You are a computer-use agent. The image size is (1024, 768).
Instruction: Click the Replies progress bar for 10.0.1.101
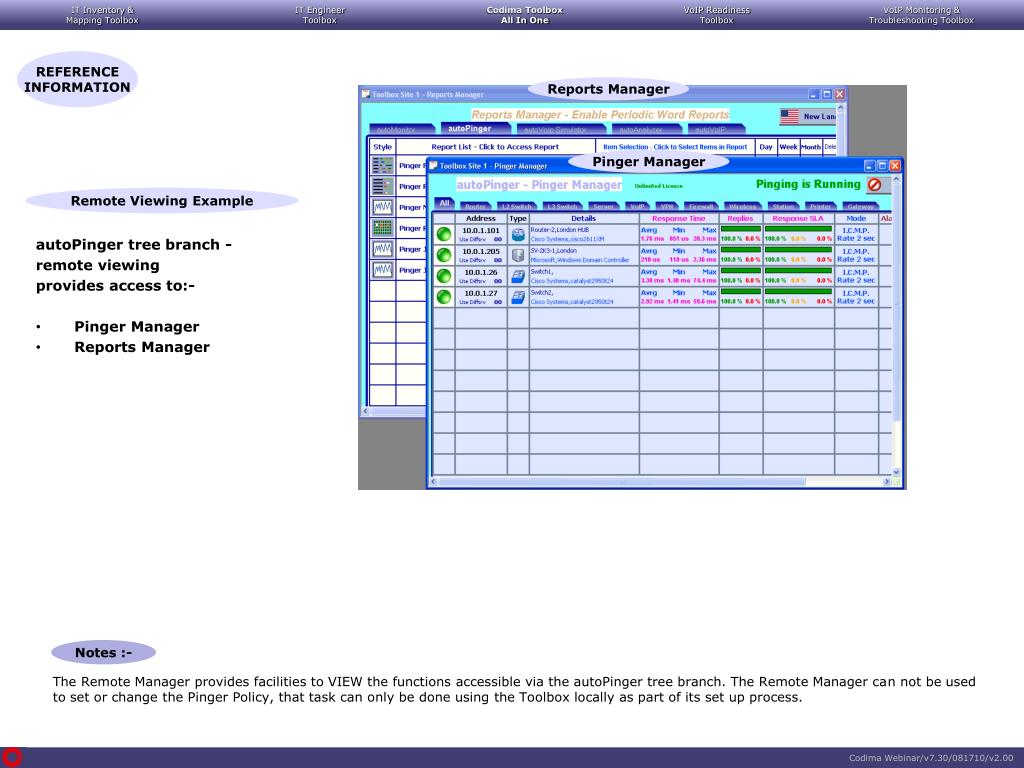coord(740,229)
